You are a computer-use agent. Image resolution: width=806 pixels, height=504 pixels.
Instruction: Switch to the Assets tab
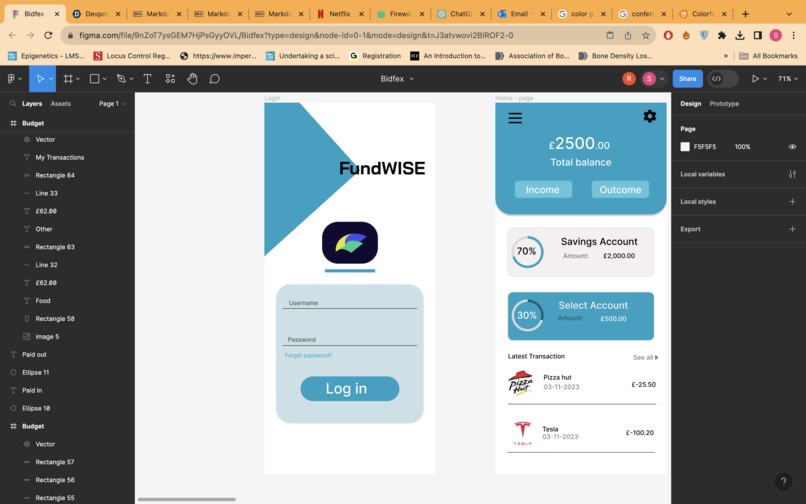point(61,103)
